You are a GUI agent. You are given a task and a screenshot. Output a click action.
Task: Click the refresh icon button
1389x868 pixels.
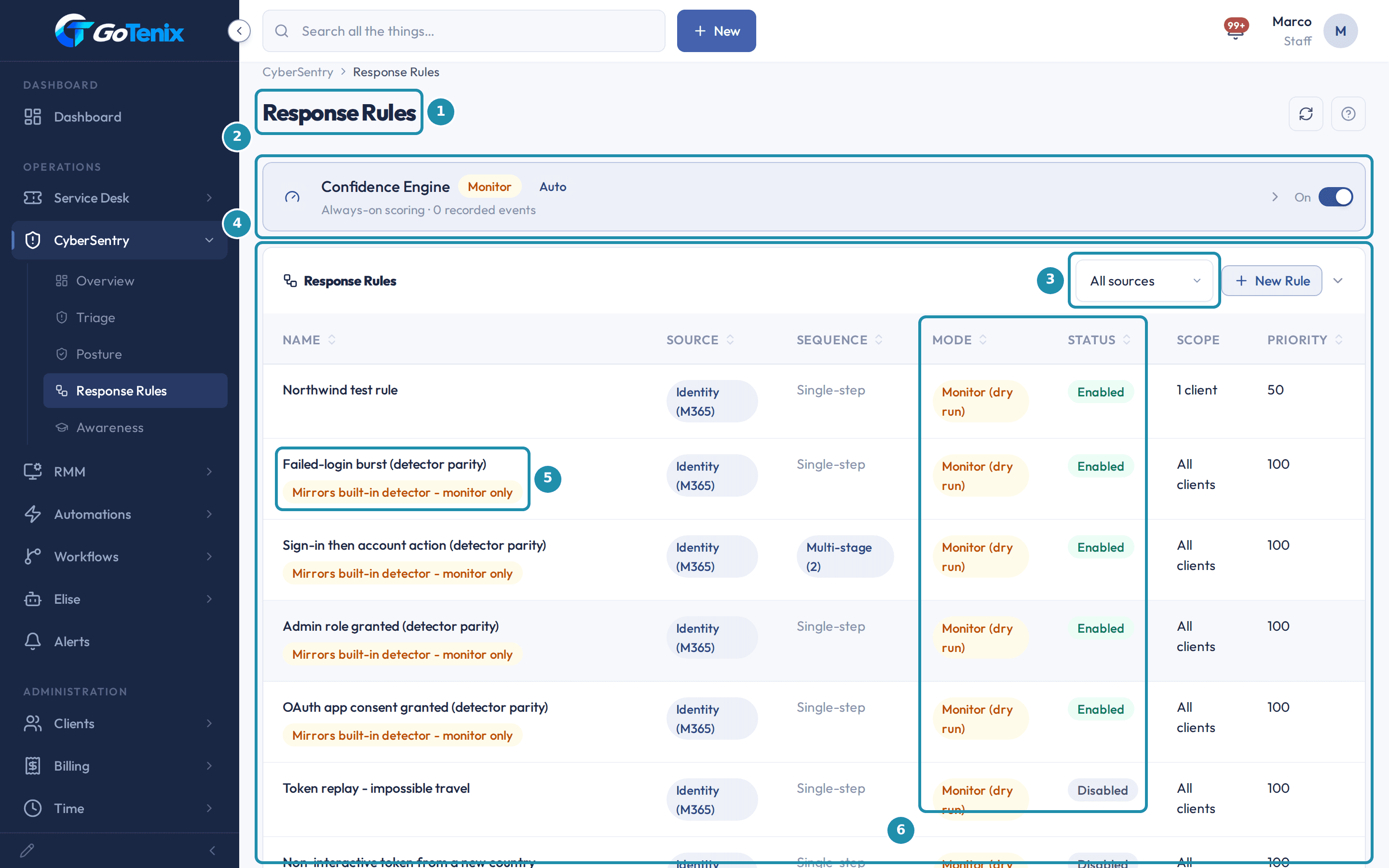[x=1306, y=114]
